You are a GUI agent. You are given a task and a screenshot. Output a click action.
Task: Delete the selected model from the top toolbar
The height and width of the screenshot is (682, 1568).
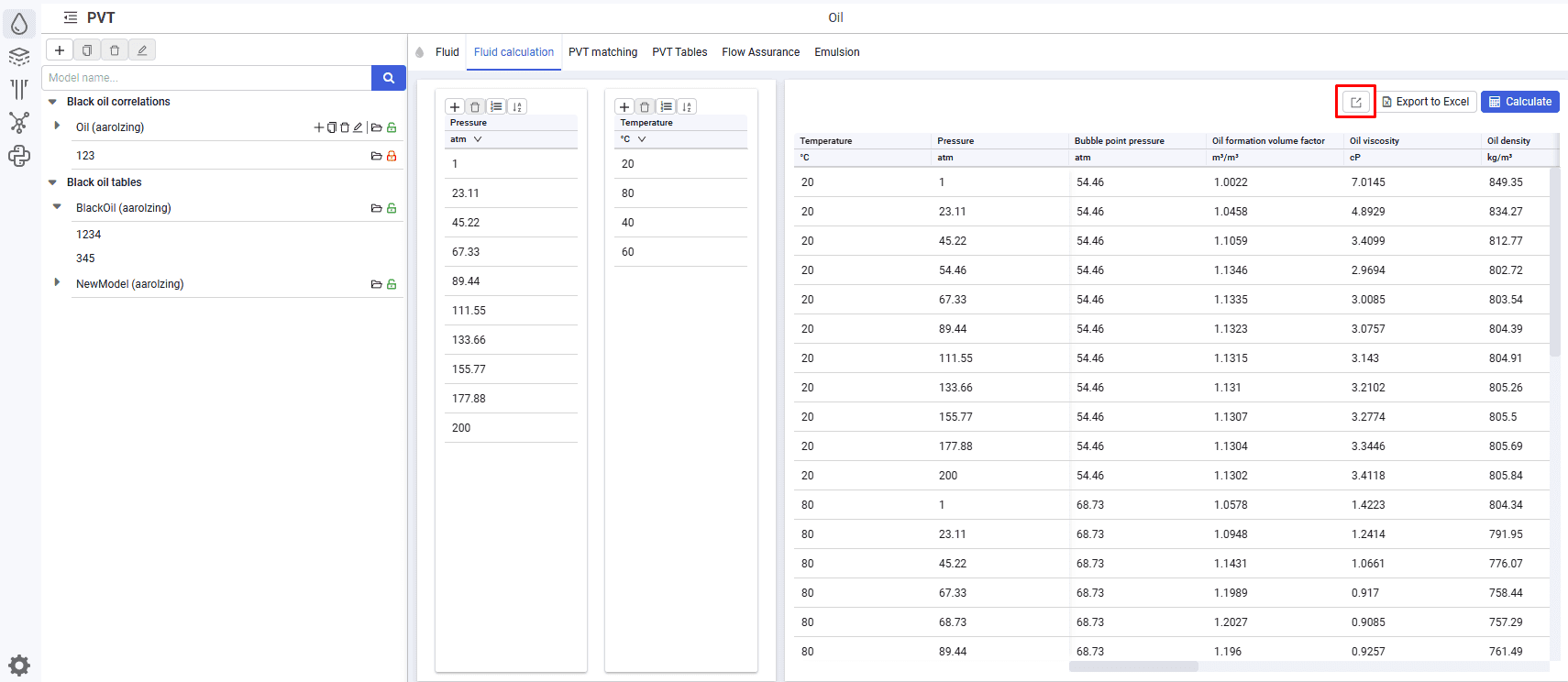115,50
